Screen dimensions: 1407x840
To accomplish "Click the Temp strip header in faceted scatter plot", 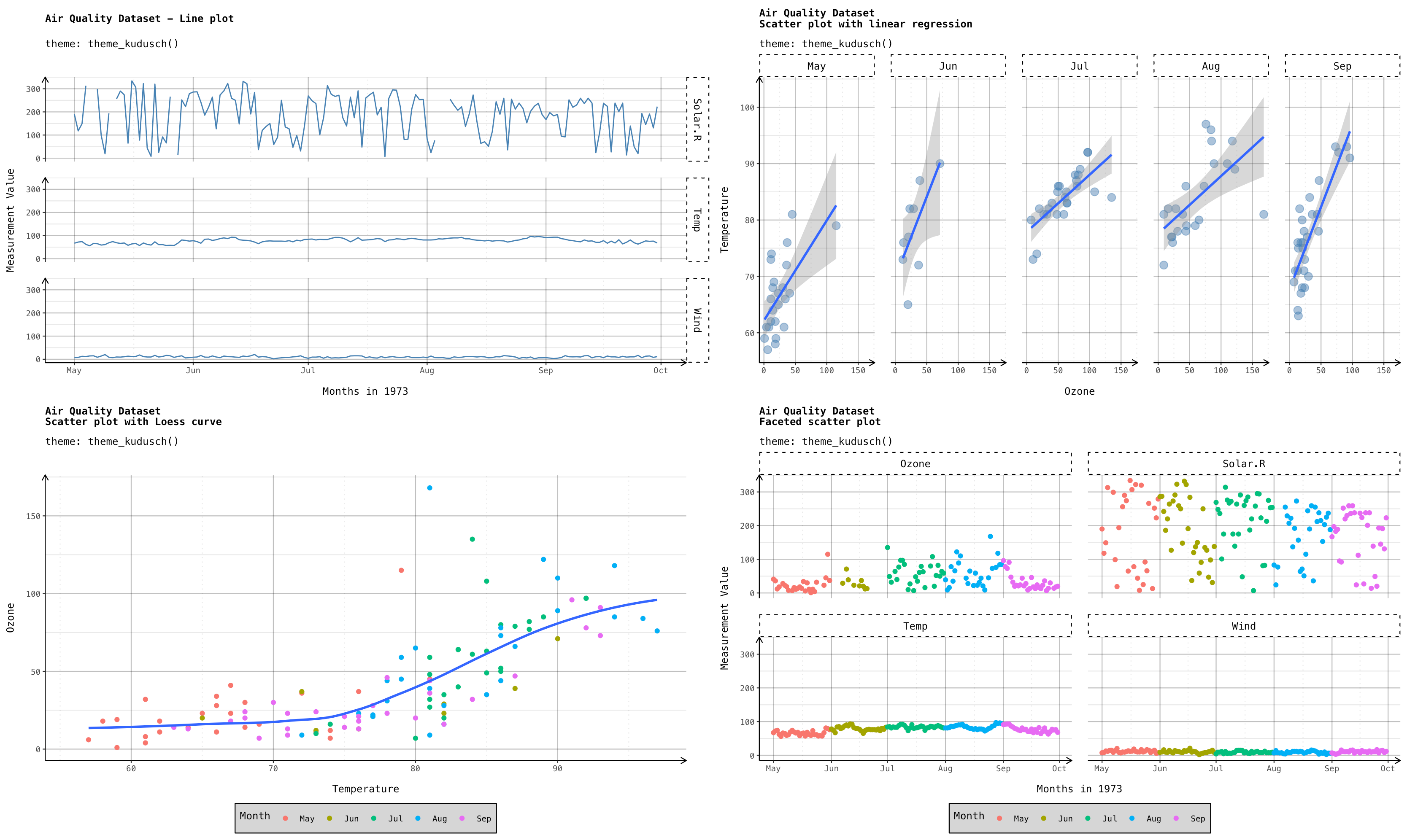I will click(x=915, y=626).
